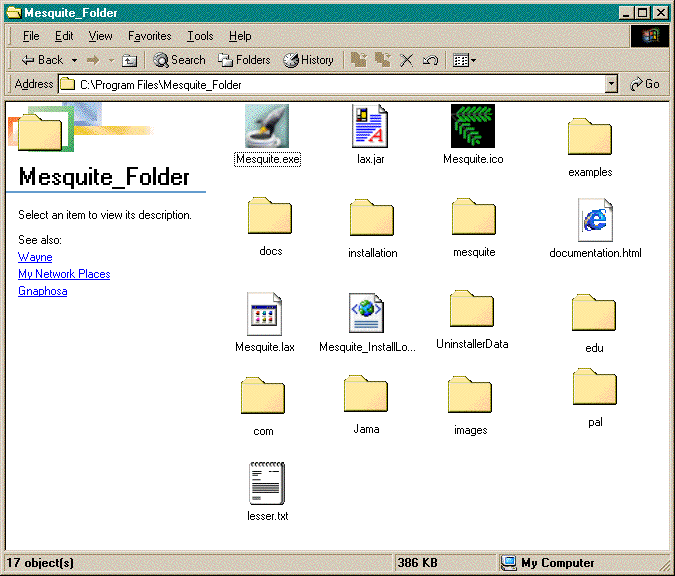Click the Up folder toolbar button

tap(129, 60)
